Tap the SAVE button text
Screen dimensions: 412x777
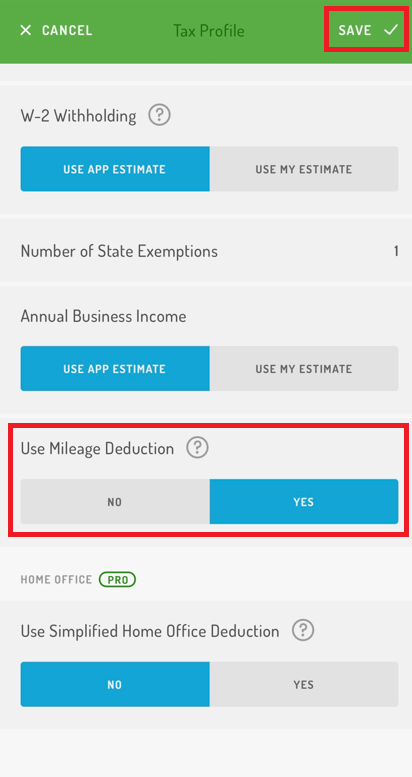[355, 30]
